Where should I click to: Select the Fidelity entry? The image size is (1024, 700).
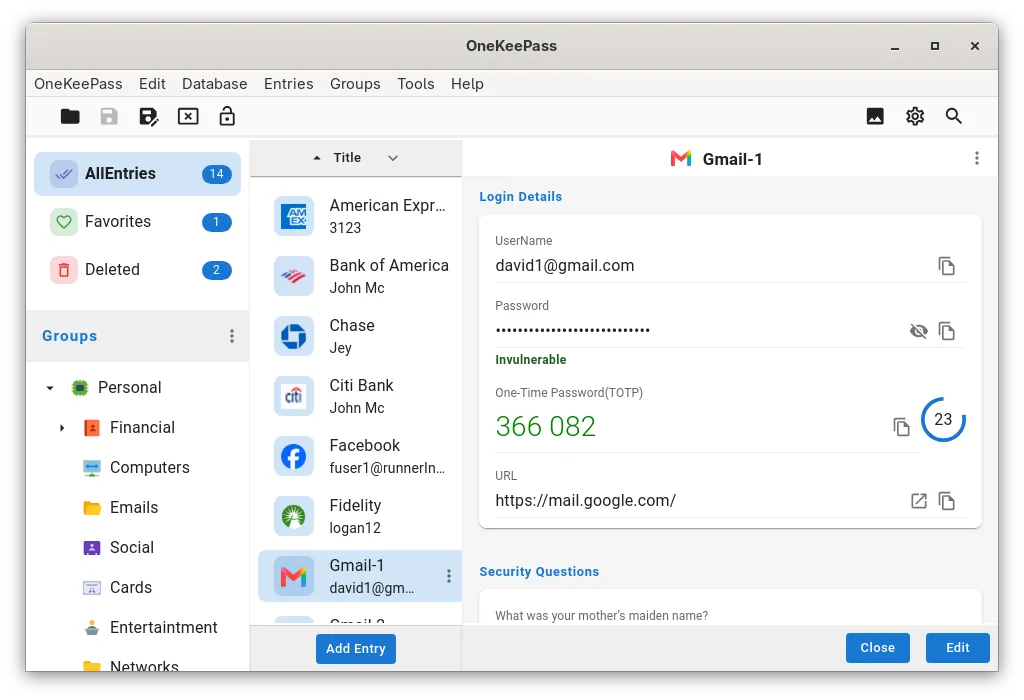point(360,517)
